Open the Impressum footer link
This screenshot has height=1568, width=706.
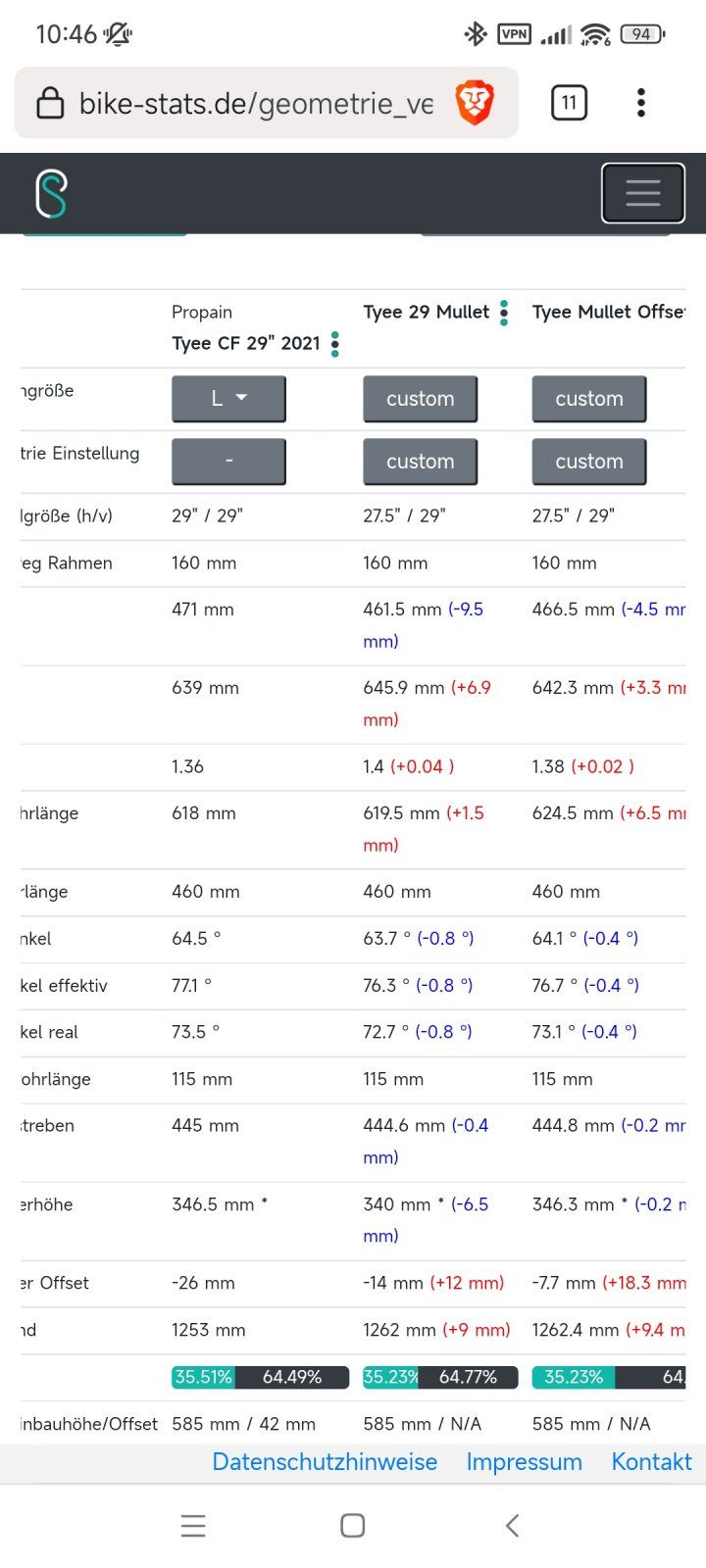pyautogui.click(x=524, y=1462)
